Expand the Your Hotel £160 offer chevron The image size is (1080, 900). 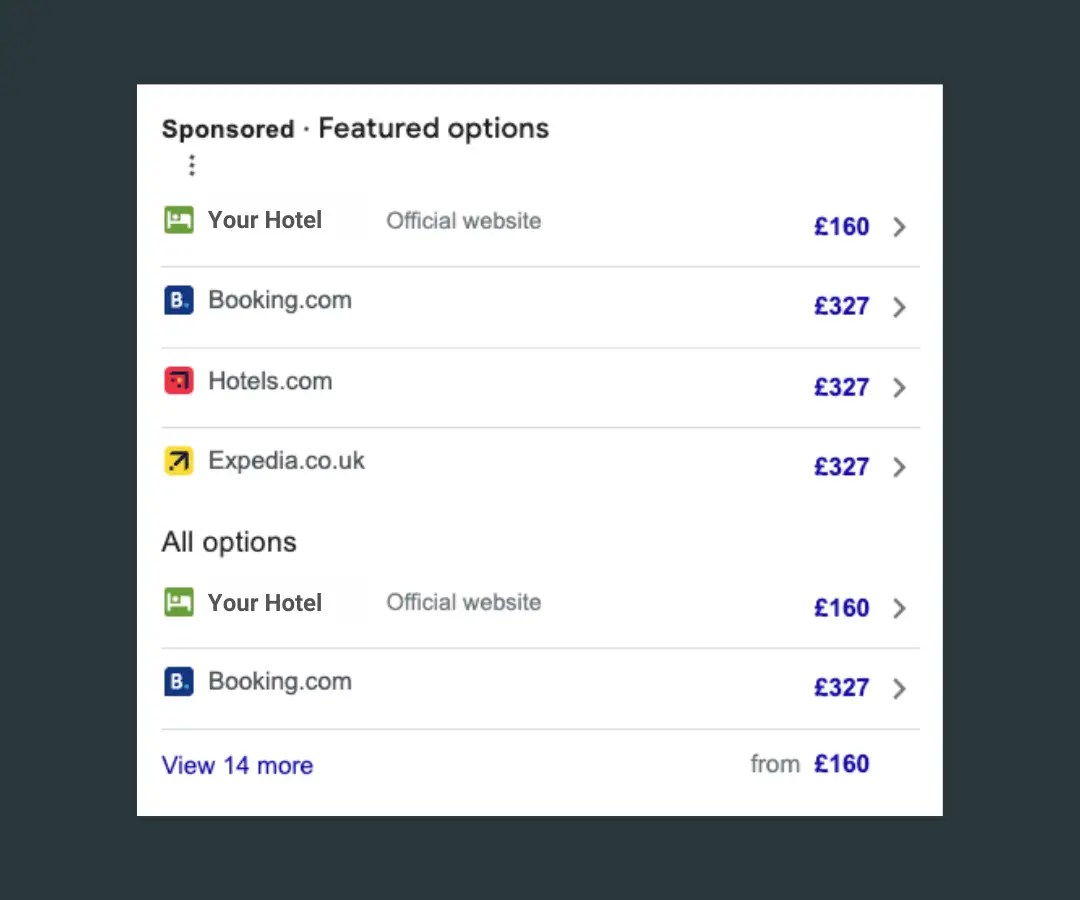(x=899, y=227)
